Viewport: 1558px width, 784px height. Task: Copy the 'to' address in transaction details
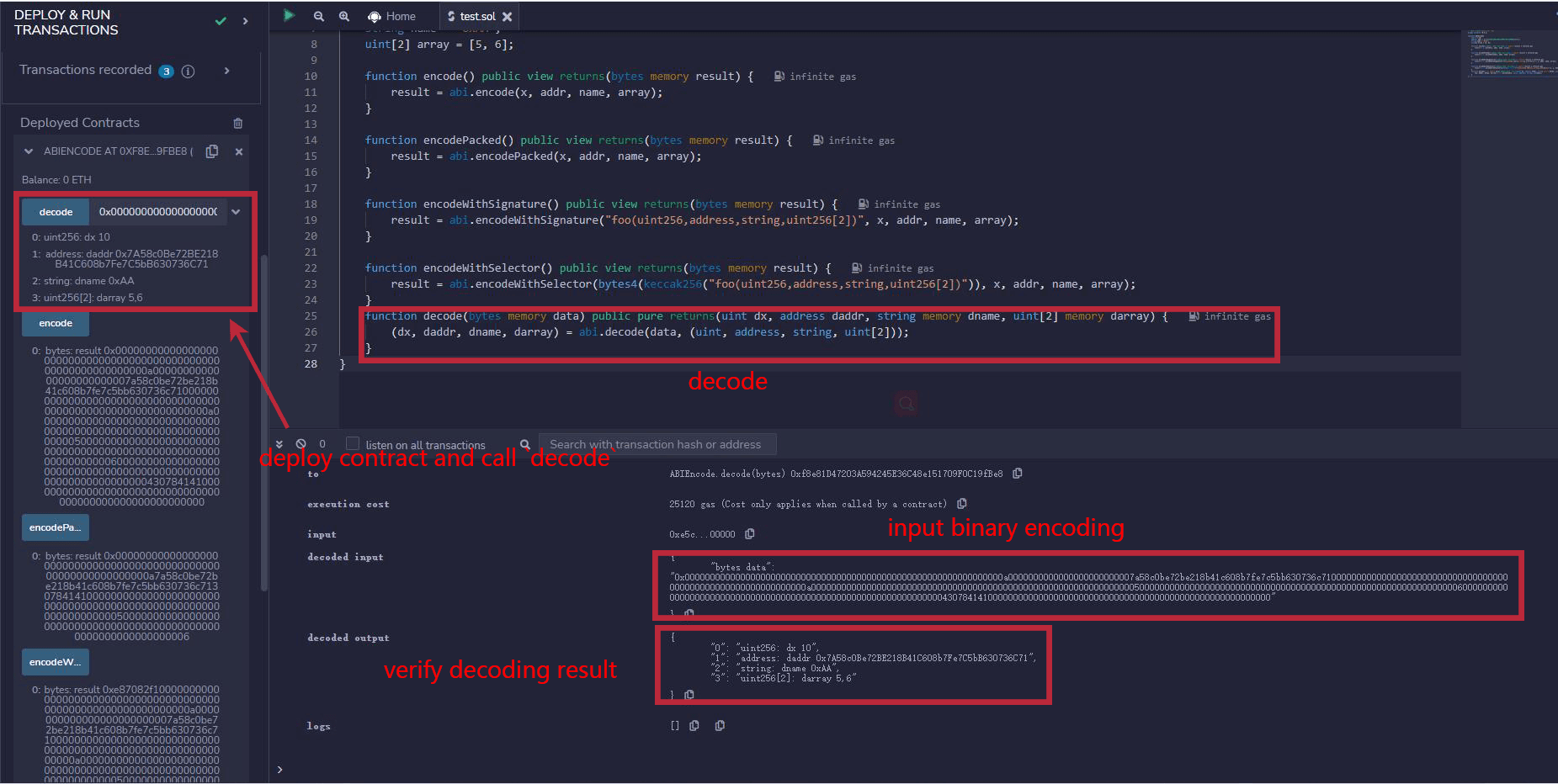[x=1018, y=474]
